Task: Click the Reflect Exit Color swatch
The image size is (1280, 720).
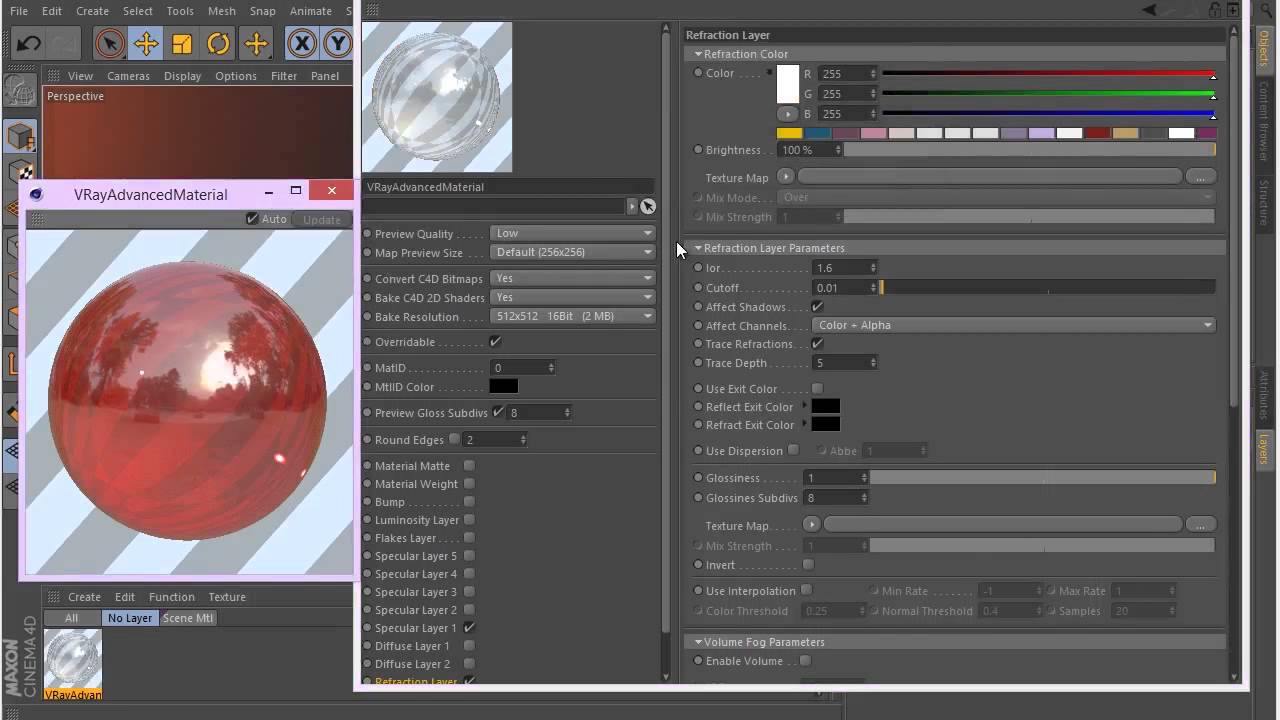Action: tap(825, 407)
